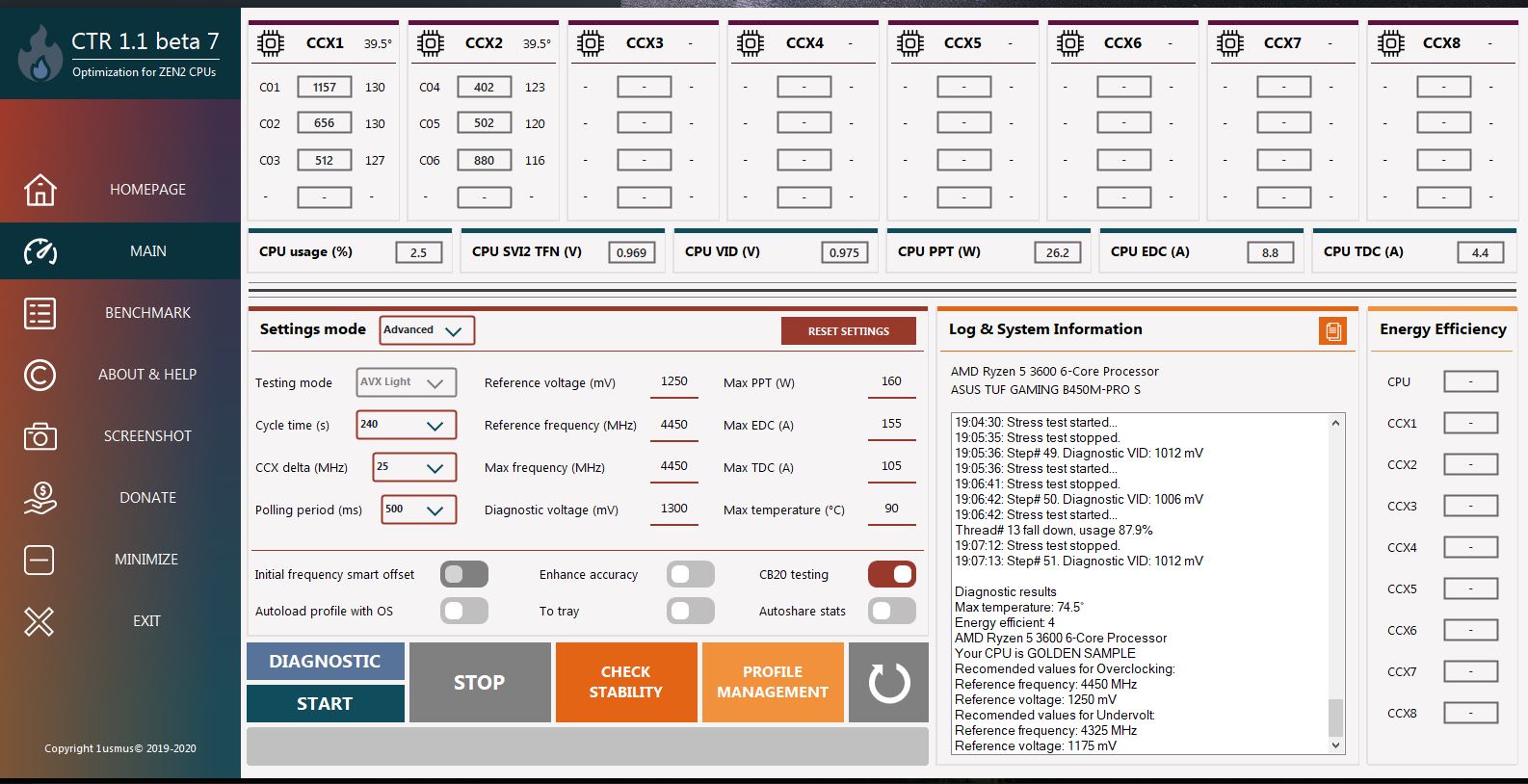Click the log scrollbar thumb

tap(1335, 718)
